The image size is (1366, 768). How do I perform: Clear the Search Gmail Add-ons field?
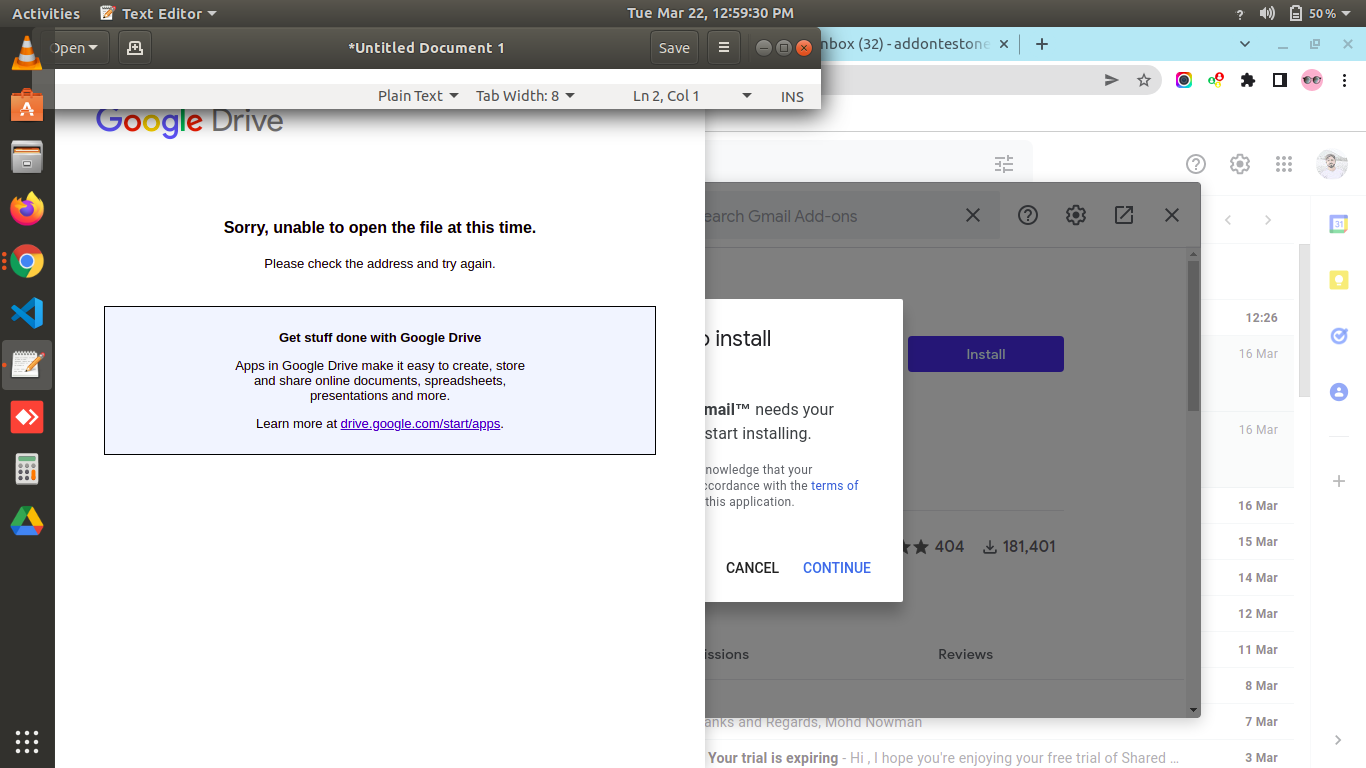pos(973,215)
